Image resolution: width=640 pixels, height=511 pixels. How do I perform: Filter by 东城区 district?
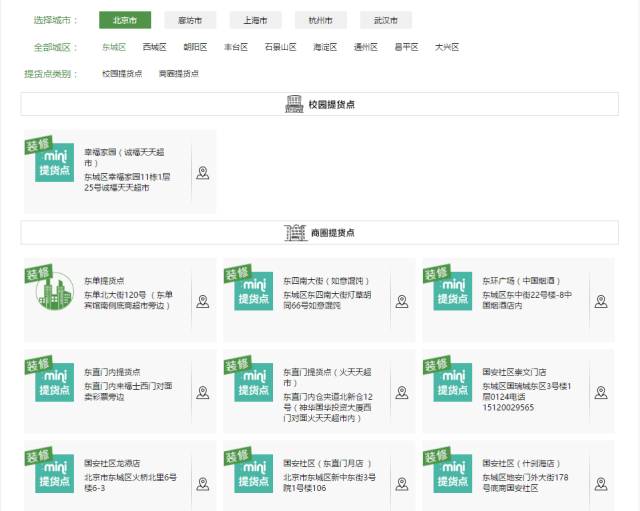point(113,47)
